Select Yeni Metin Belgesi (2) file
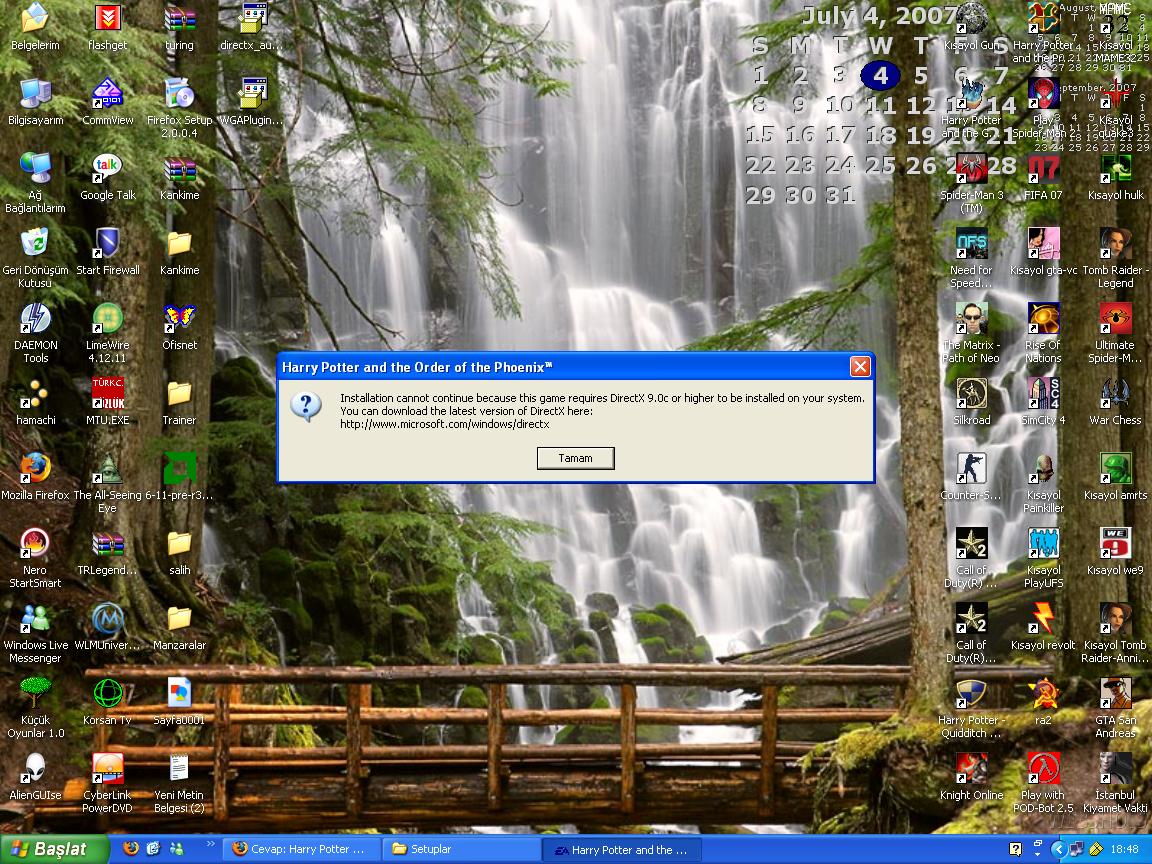 (x=179, y=782)
